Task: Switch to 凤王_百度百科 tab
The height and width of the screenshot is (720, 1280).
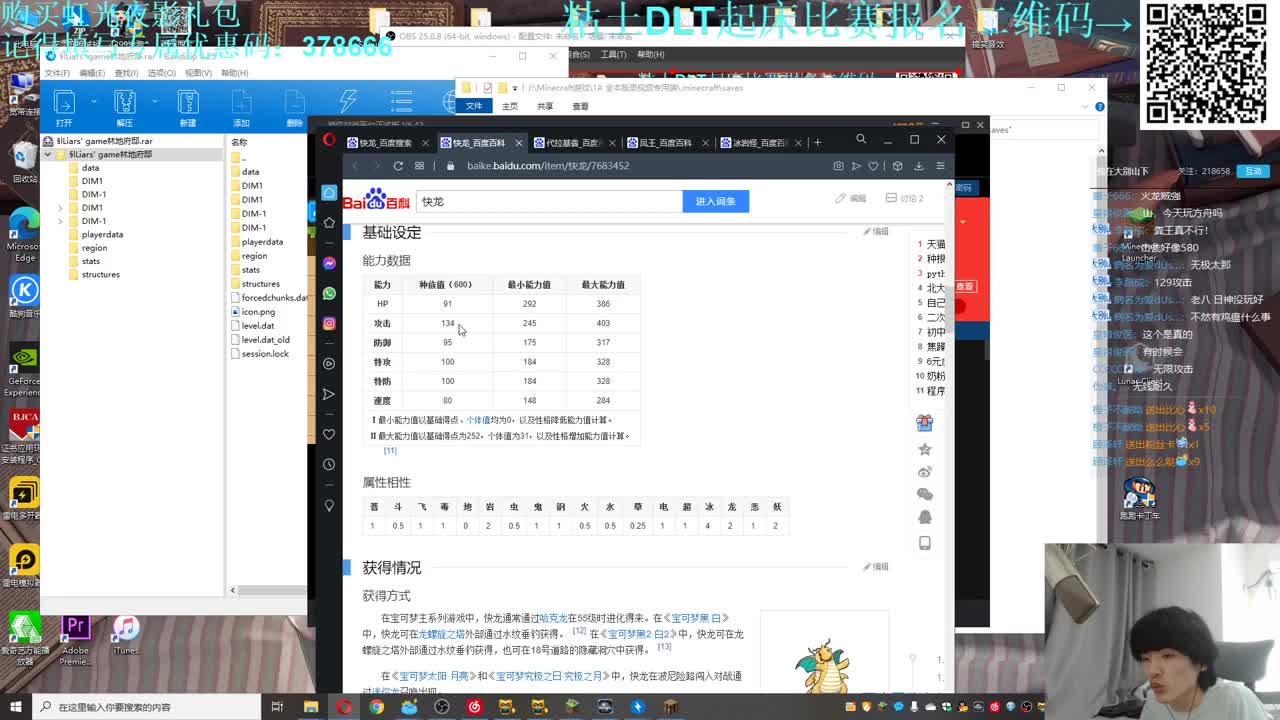Action: [x=666, y=143]
